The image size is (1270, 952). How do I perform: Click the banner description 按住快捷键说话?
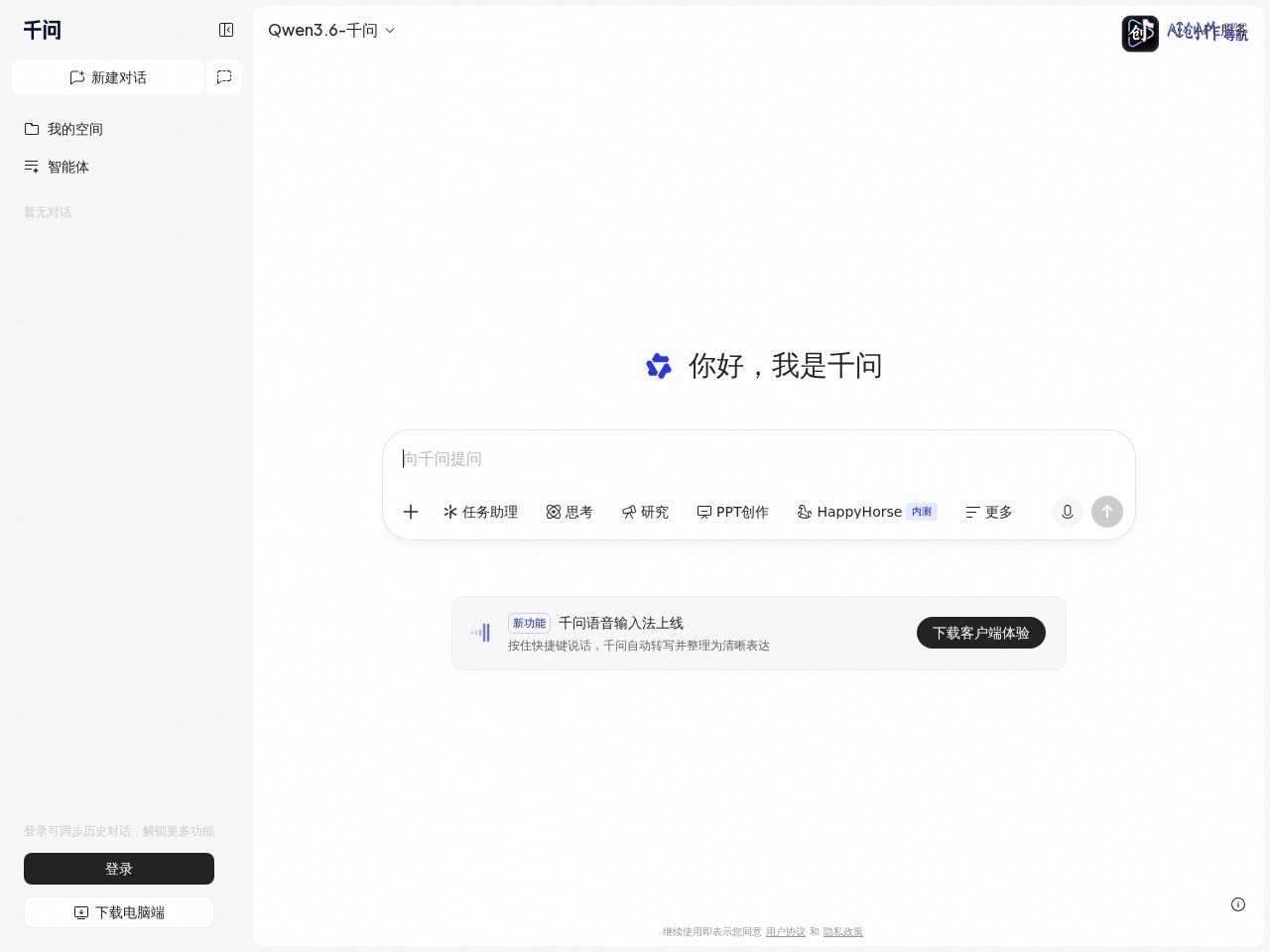[639, 646]
